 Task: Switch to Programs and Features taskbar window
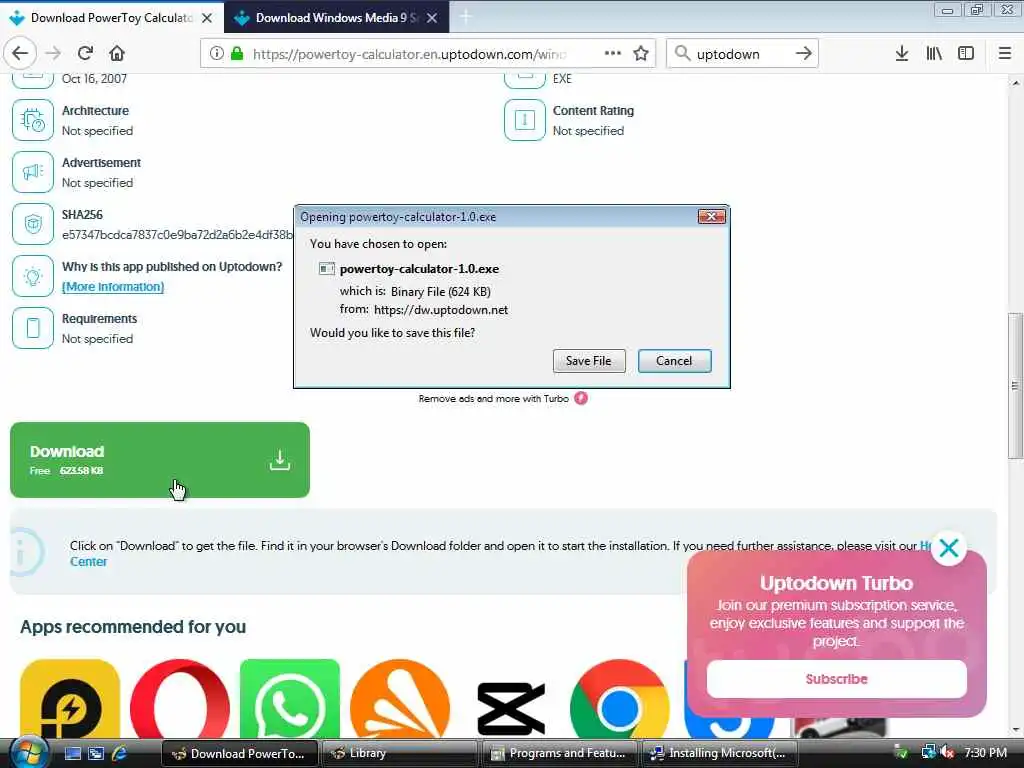(x=560, y=753)
